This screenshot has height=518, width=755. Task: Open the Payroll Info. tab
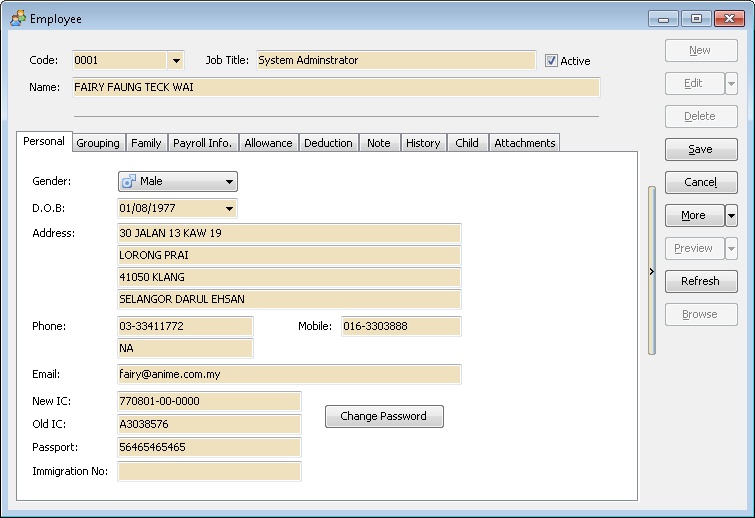pyautogui.click(x=203, y=143)
